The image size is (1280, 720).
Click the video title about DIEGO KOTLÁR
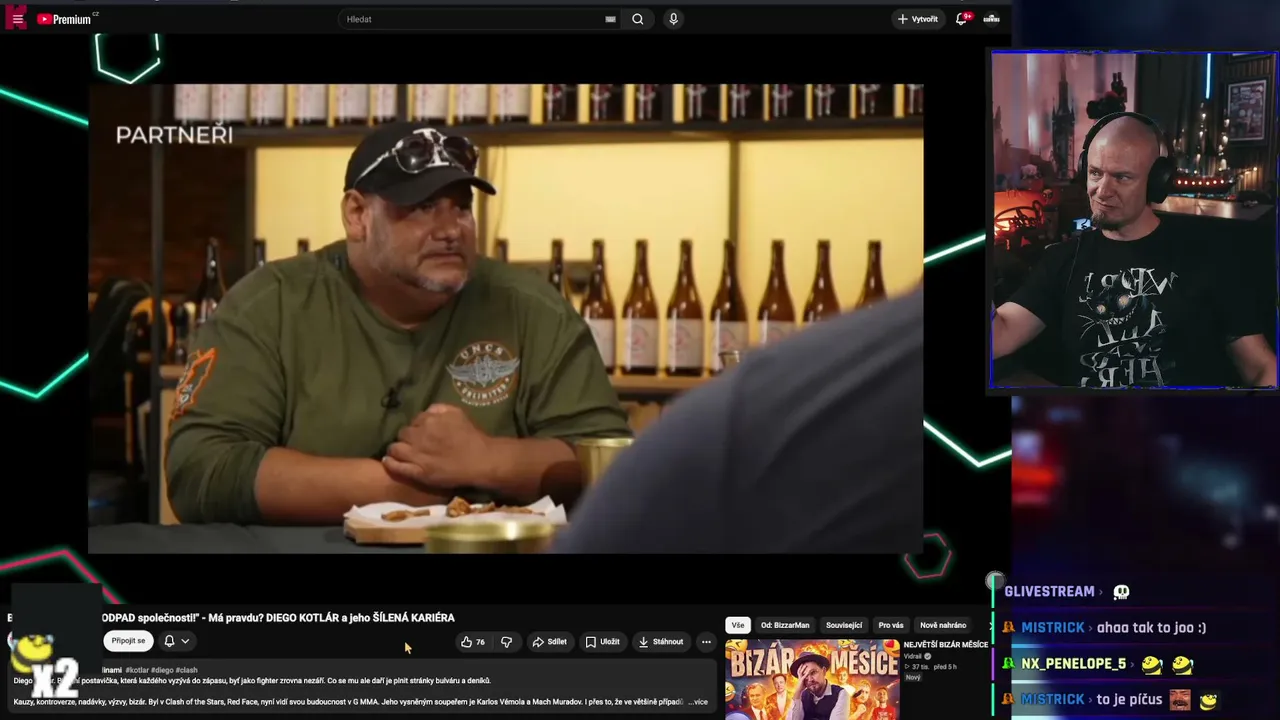coord(278,618)
